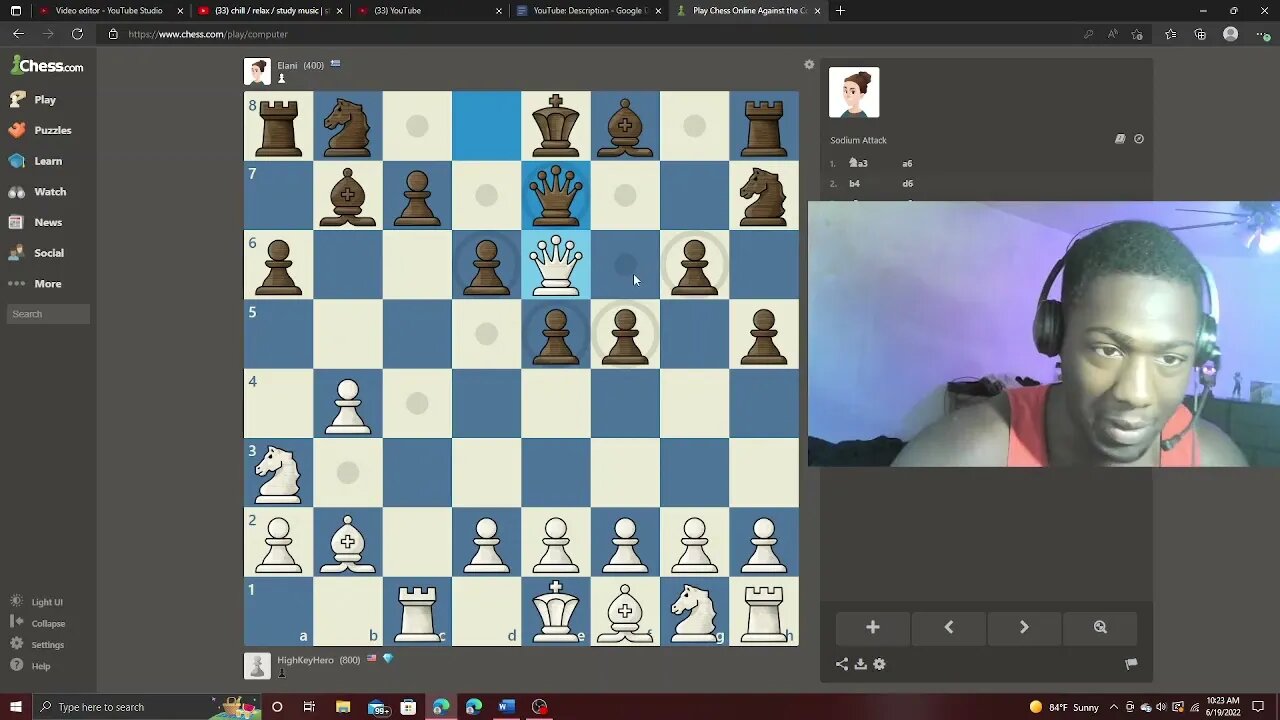Image resolution: width=1280 pixels, height=720 pixels.
Task: Toggle Light UI theme
Action: (x=37, y=602)
